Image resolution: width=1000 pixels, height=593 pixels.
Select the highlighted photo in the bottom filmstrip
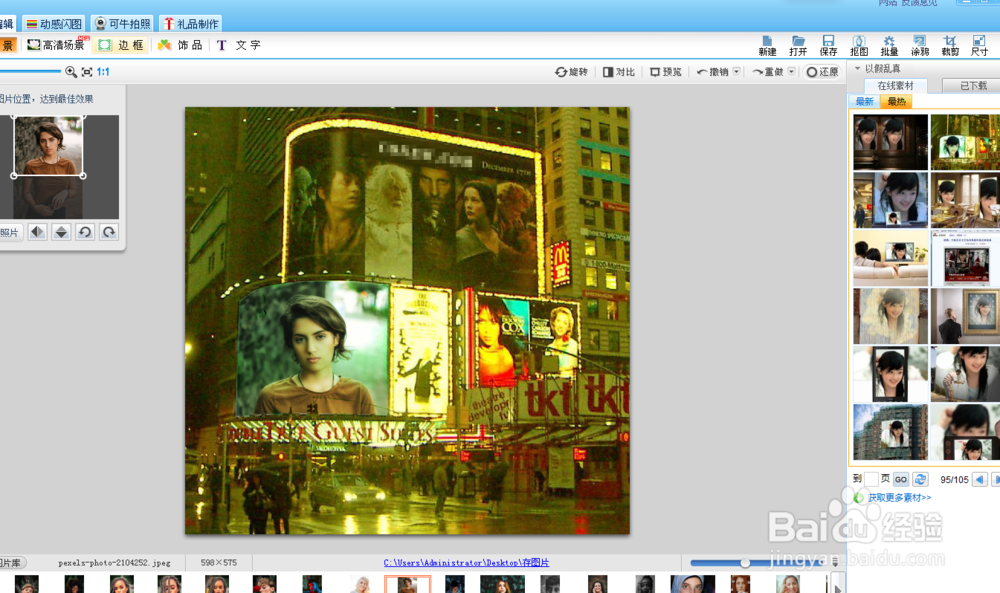(408, 584)
